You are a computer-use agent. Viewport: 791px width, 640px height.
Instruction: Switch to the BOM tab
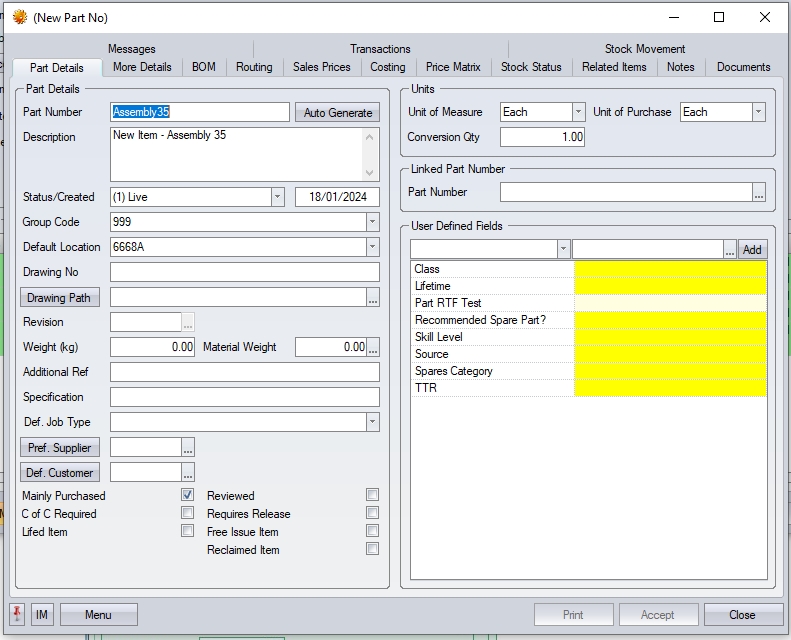pos(203,67)
